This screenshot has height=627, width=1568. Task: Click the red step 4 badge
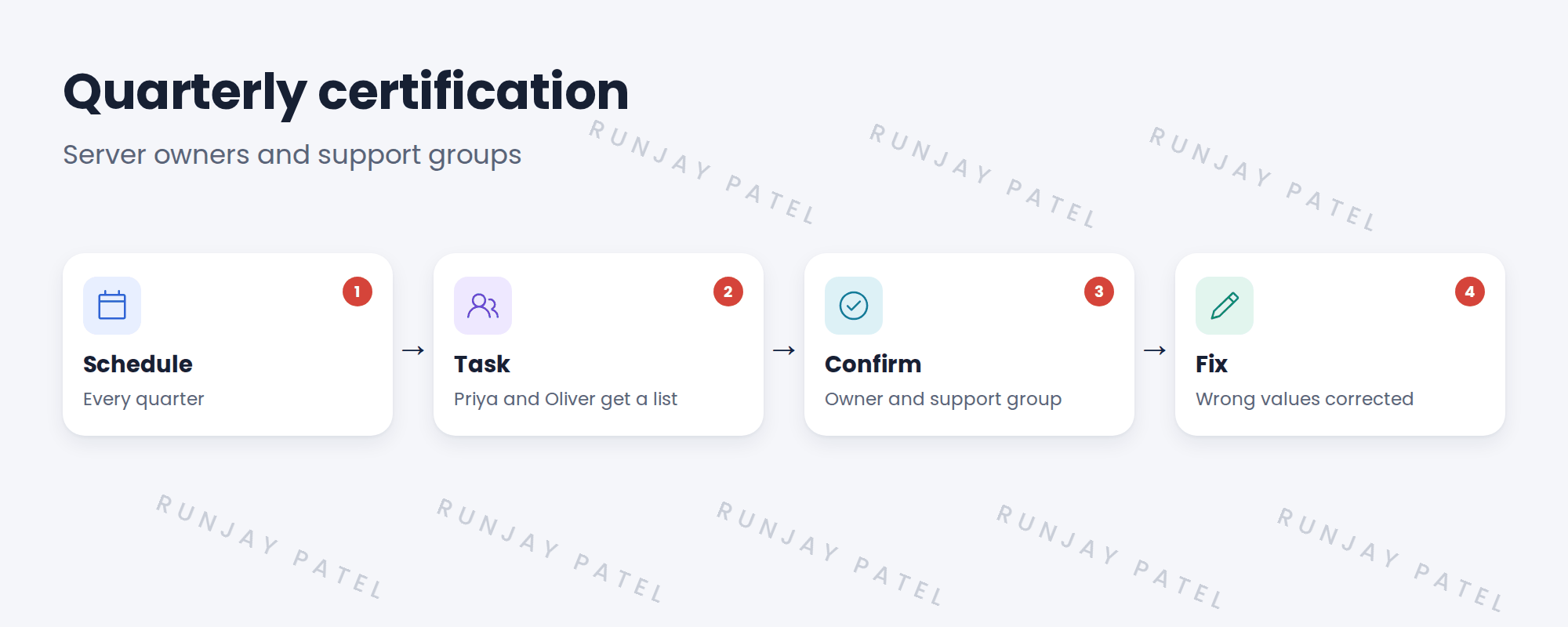1470,292
